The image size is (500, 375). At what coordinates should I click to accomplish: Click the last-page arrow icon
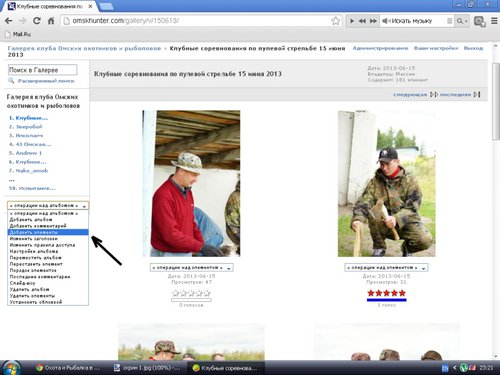477,95
